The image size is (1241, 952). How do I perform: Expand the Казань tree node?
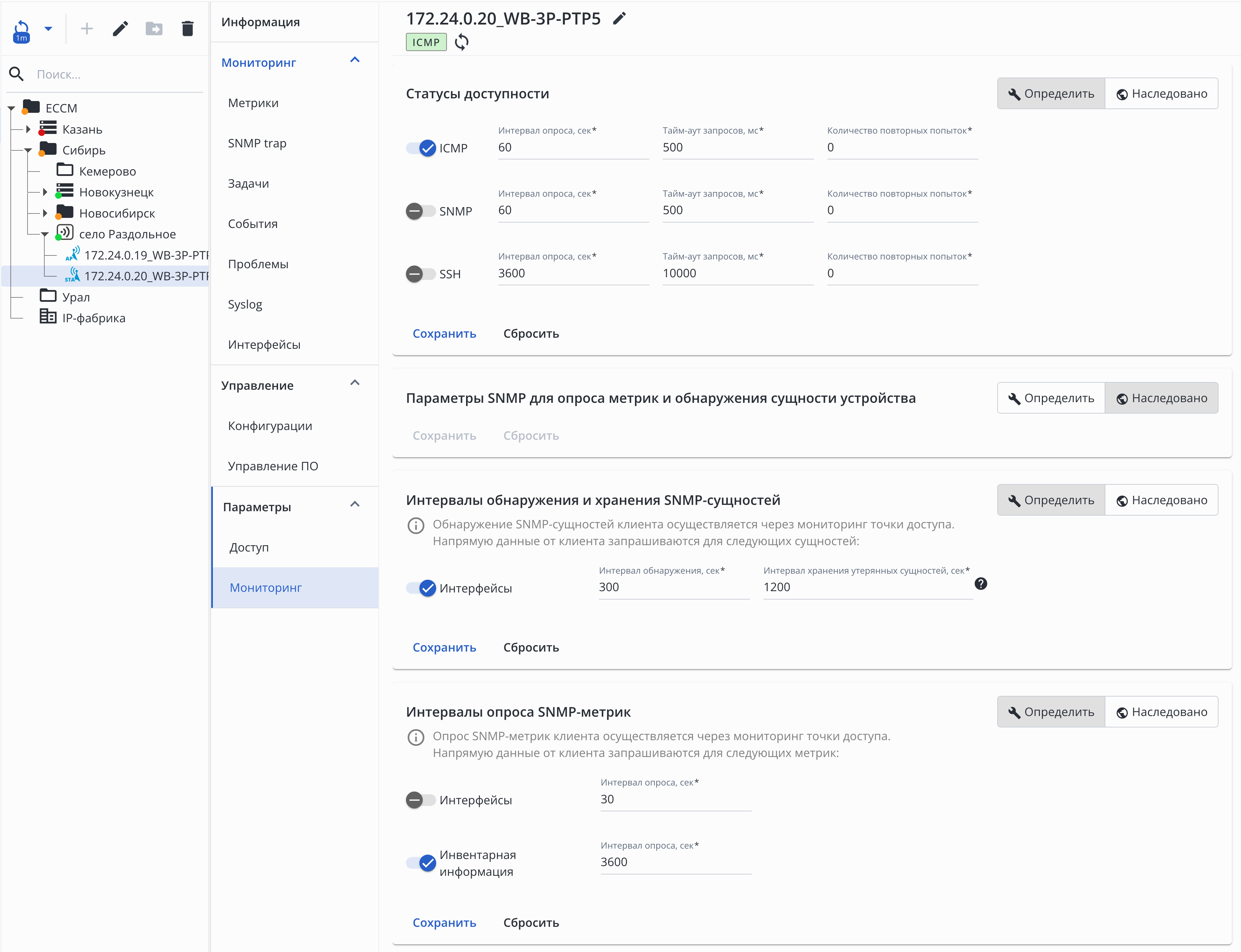click(28, 129)
